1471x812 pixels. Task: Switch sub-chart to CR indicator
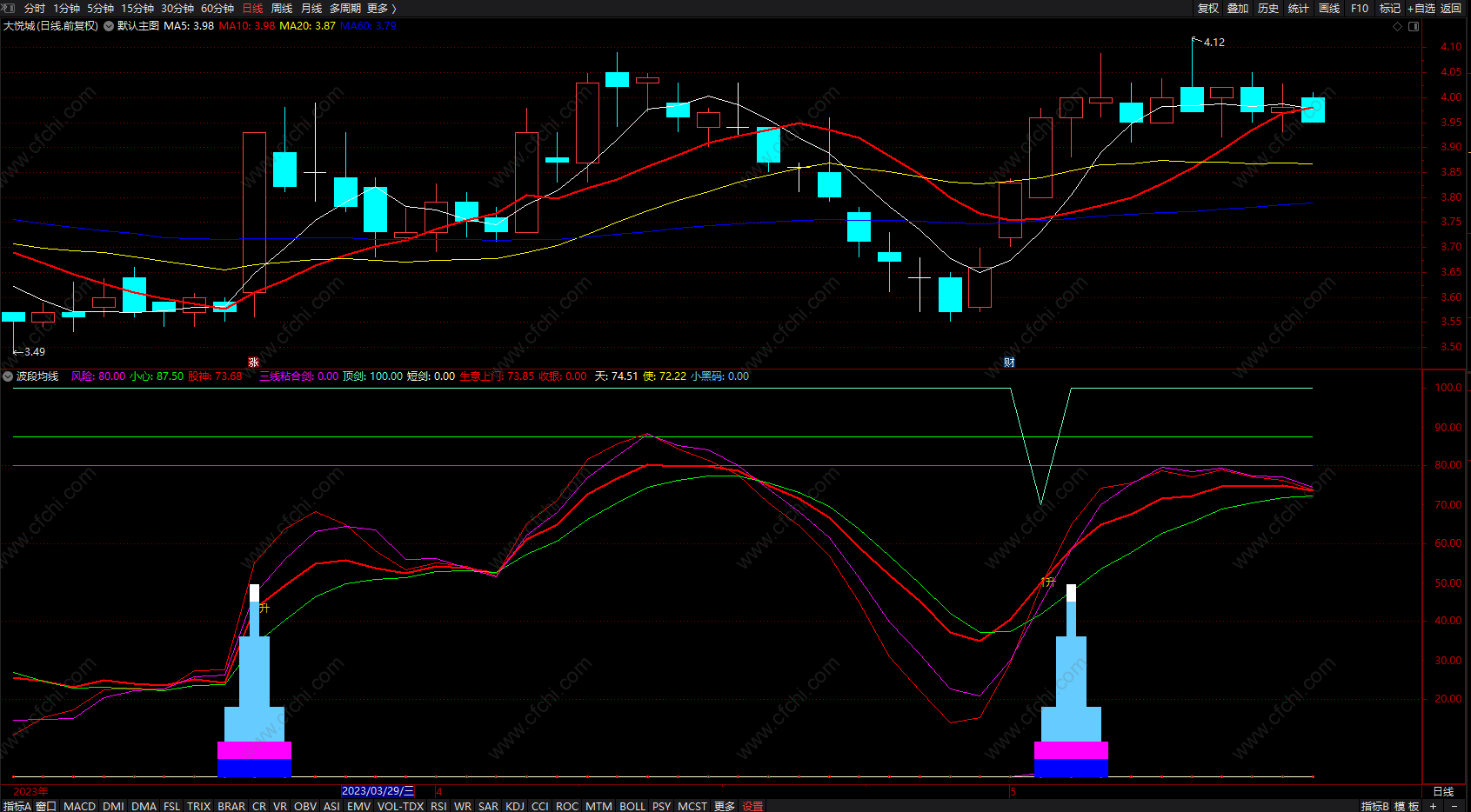click(259, 806)
